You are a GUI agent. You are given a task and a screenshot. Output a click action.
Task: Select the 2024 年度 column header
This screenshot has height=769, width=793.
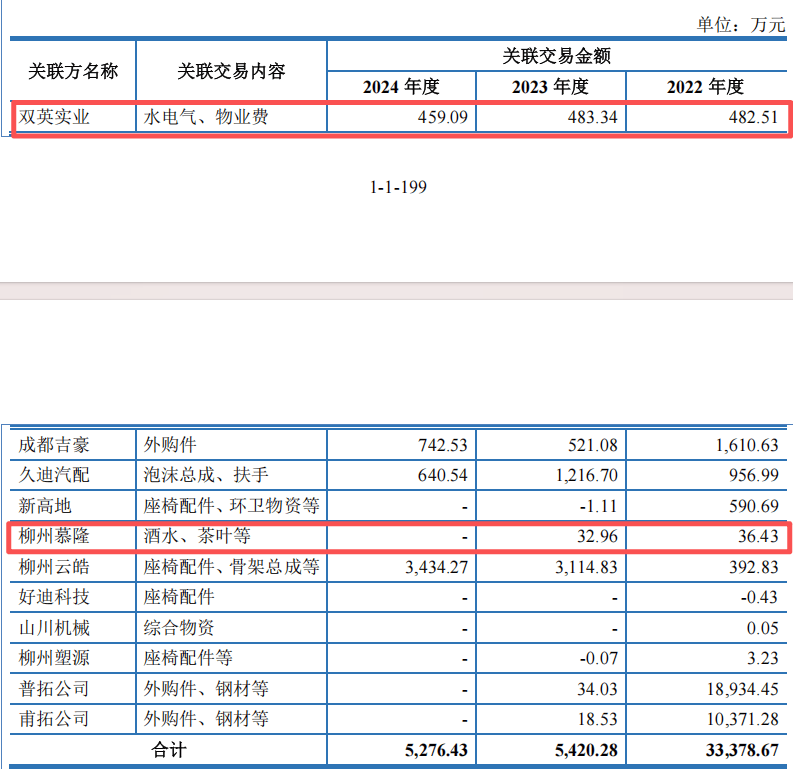[x=401, y=87]
